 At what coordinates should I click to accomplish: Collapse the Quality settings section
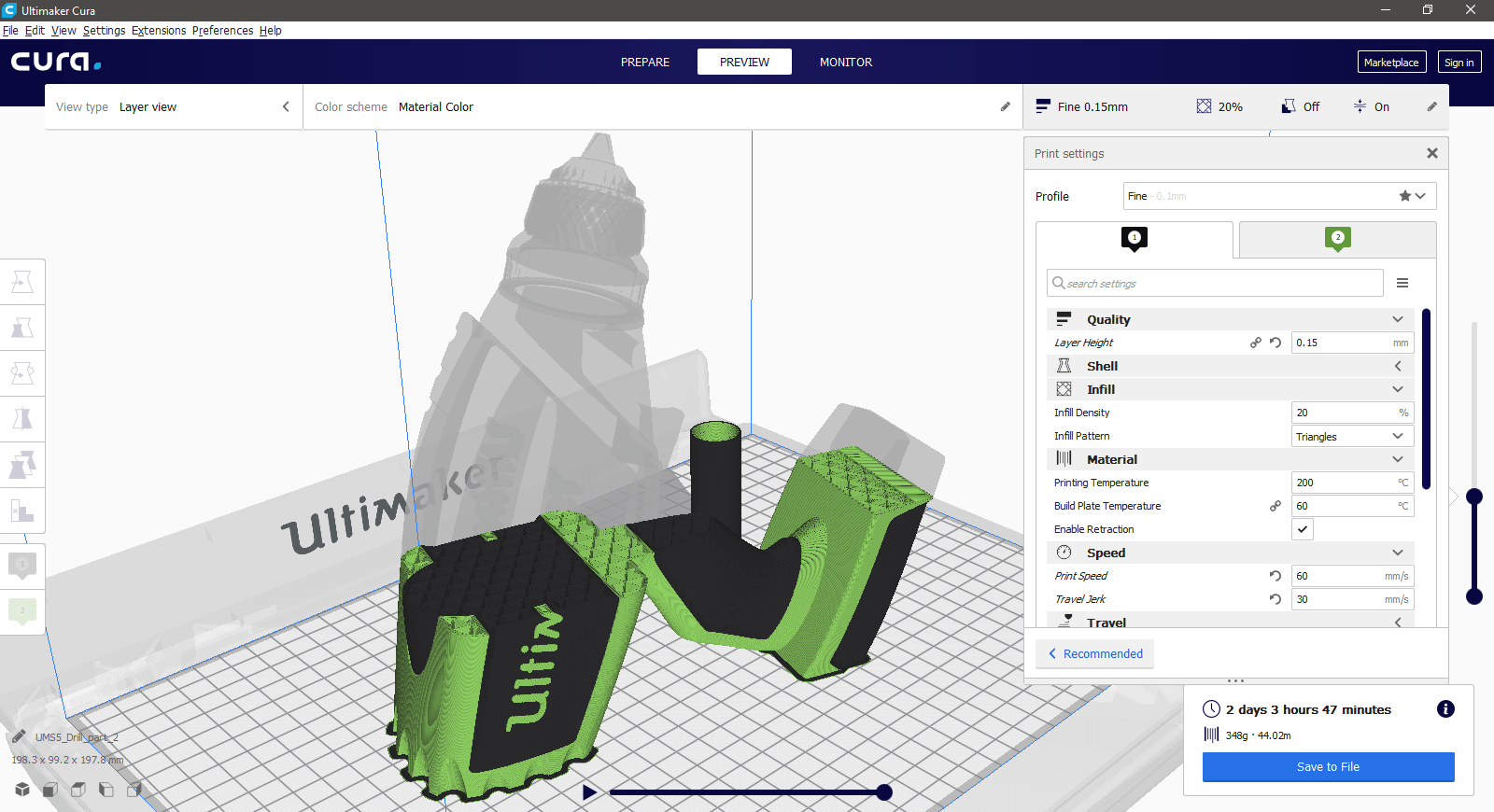1231,319
